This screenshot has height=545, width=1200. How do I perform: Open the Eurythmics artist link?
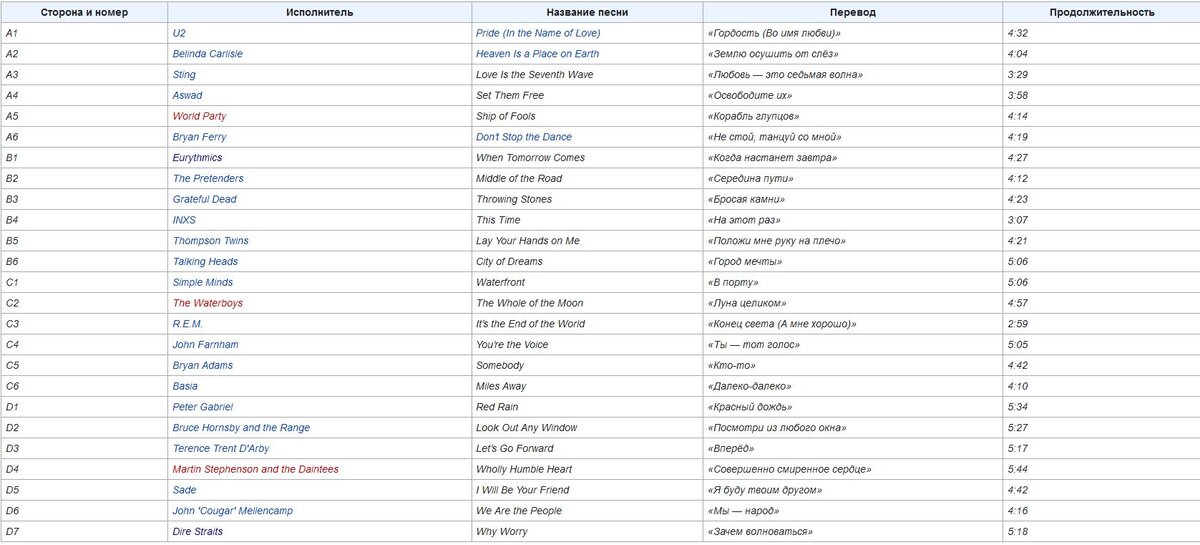point(198,158)
